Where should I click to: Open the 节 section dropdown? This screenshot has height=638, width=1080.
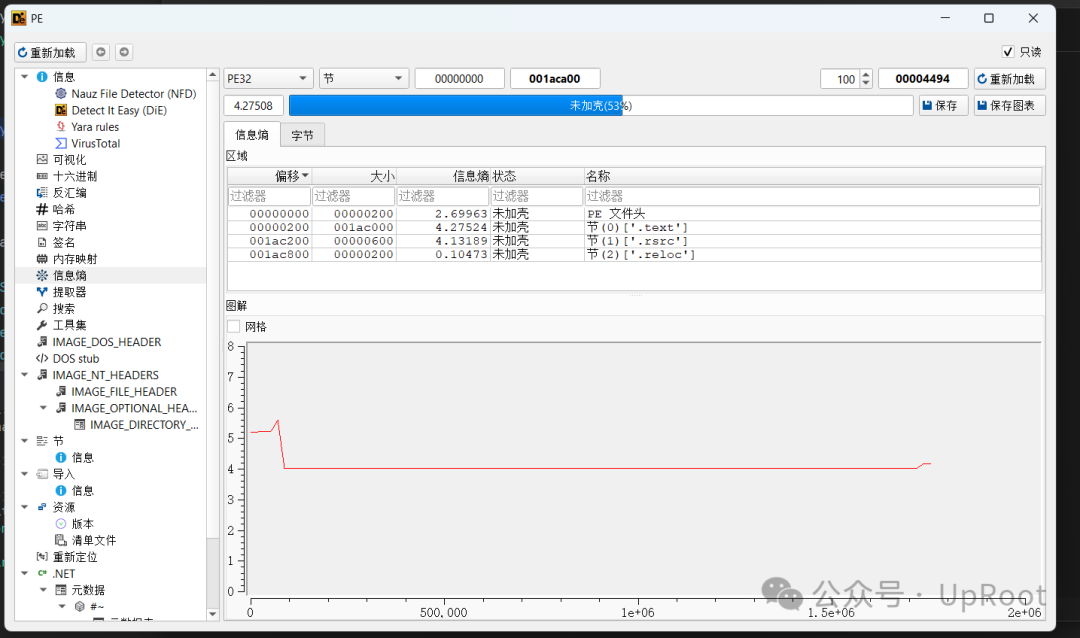(364, 79)
